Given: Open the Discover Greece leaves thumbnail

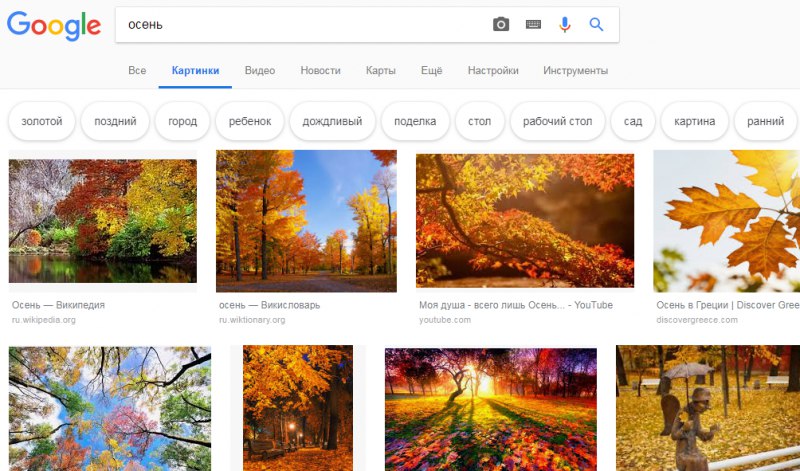Looking at the screenshot, I should click(x=727, y=221).
